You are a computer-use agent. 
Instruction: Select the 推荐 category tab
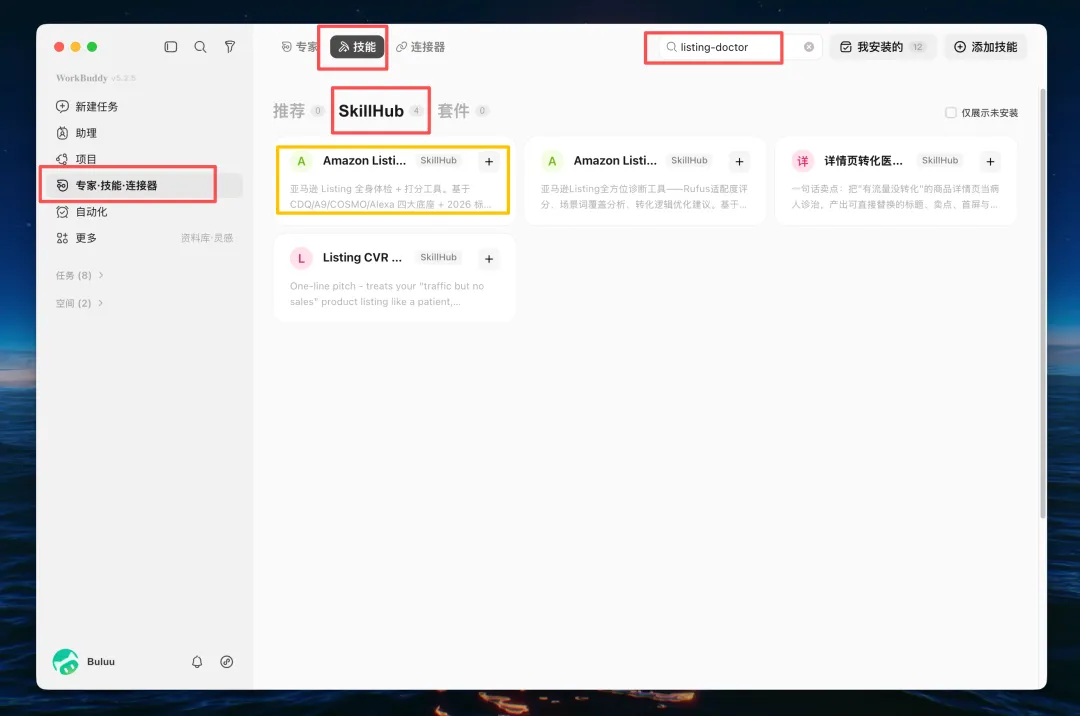pos(298,111)
